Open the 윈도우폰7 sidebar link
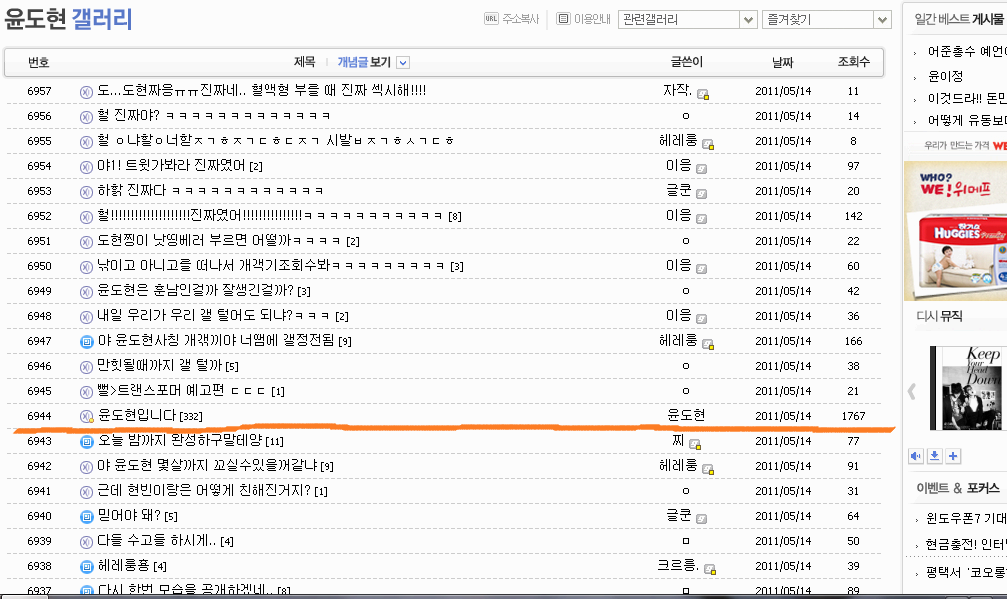Viewport: 1007px width, 599px height. click(966, 518)
